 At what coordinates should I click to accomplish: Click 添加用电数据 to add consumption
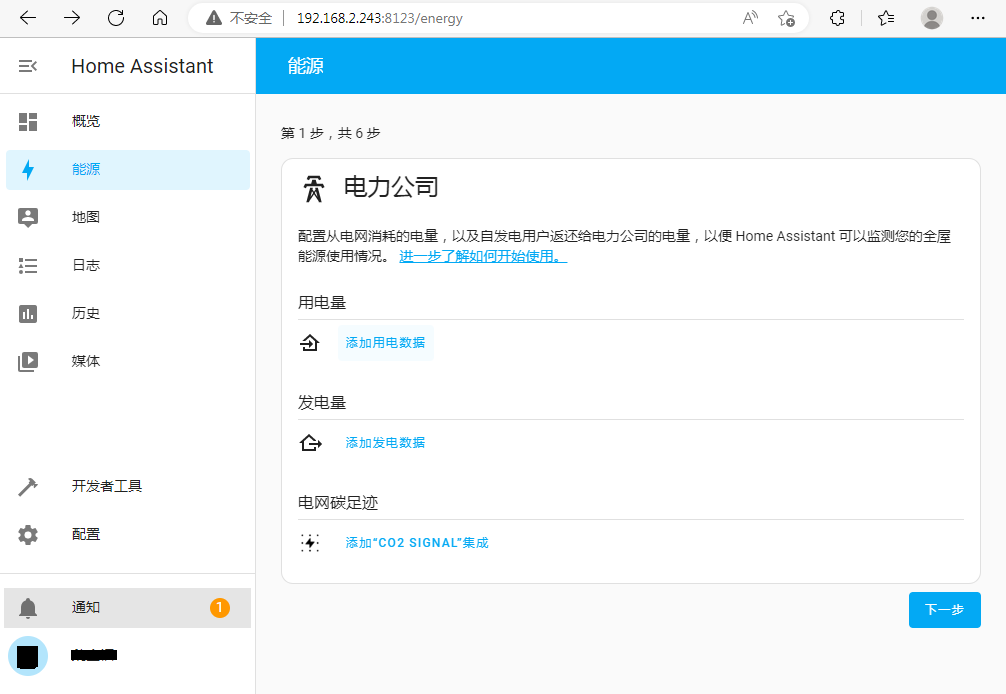coord(385,343)
